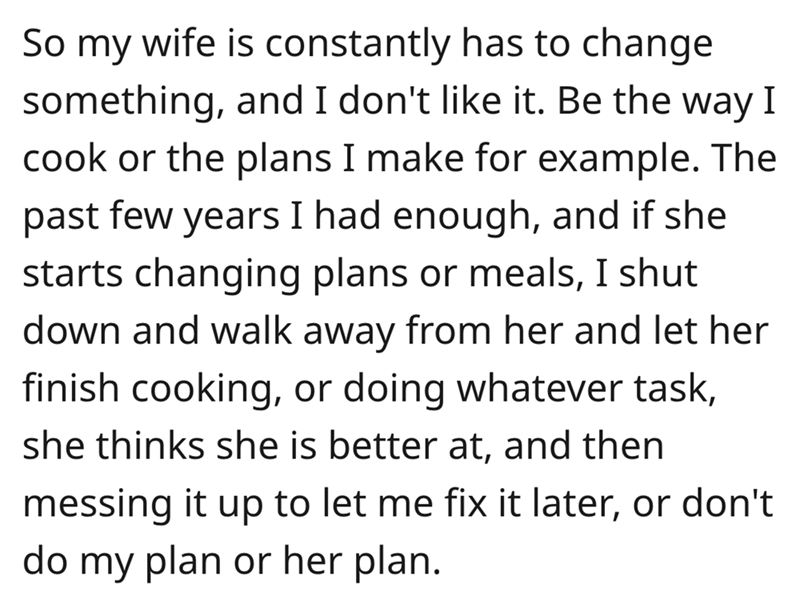Click the word "finish" starting the seventh line

coord(70,384)
